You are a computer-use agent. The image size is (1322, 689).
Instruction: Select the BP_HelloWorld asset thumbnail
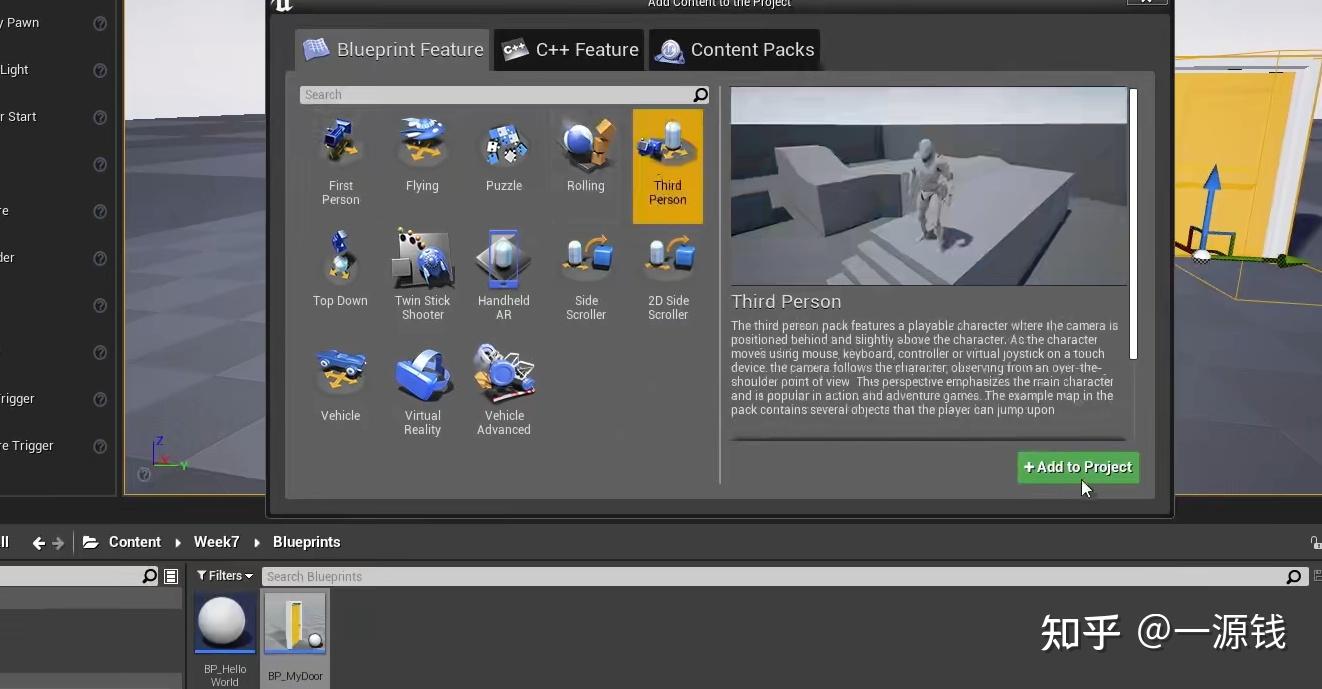point(225,622)
